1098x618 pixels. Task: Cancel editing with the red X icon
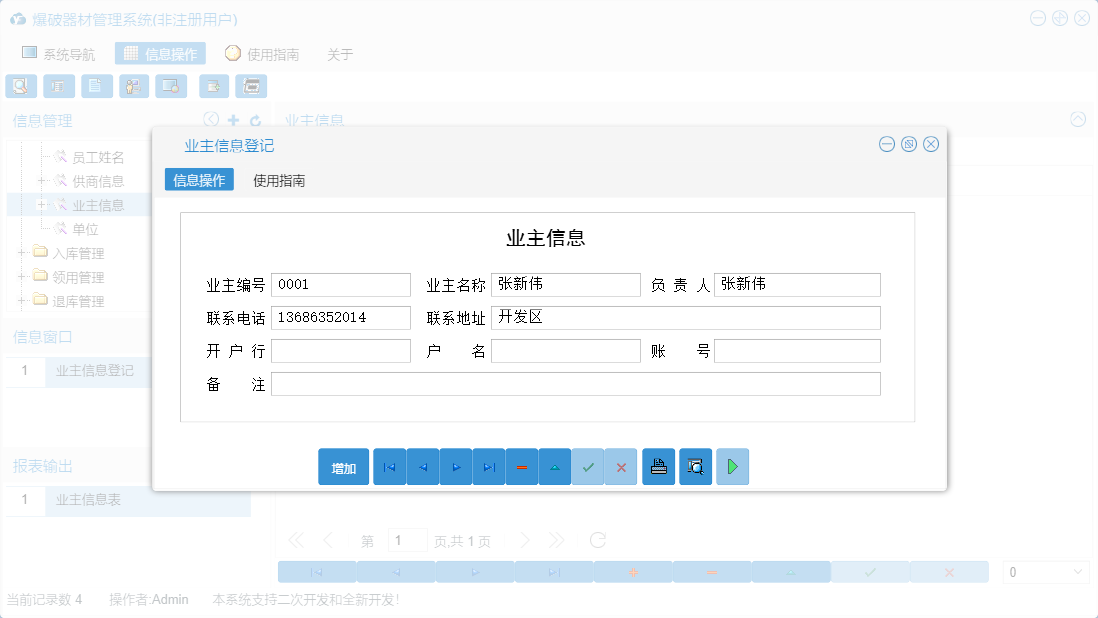coord(621,467)
